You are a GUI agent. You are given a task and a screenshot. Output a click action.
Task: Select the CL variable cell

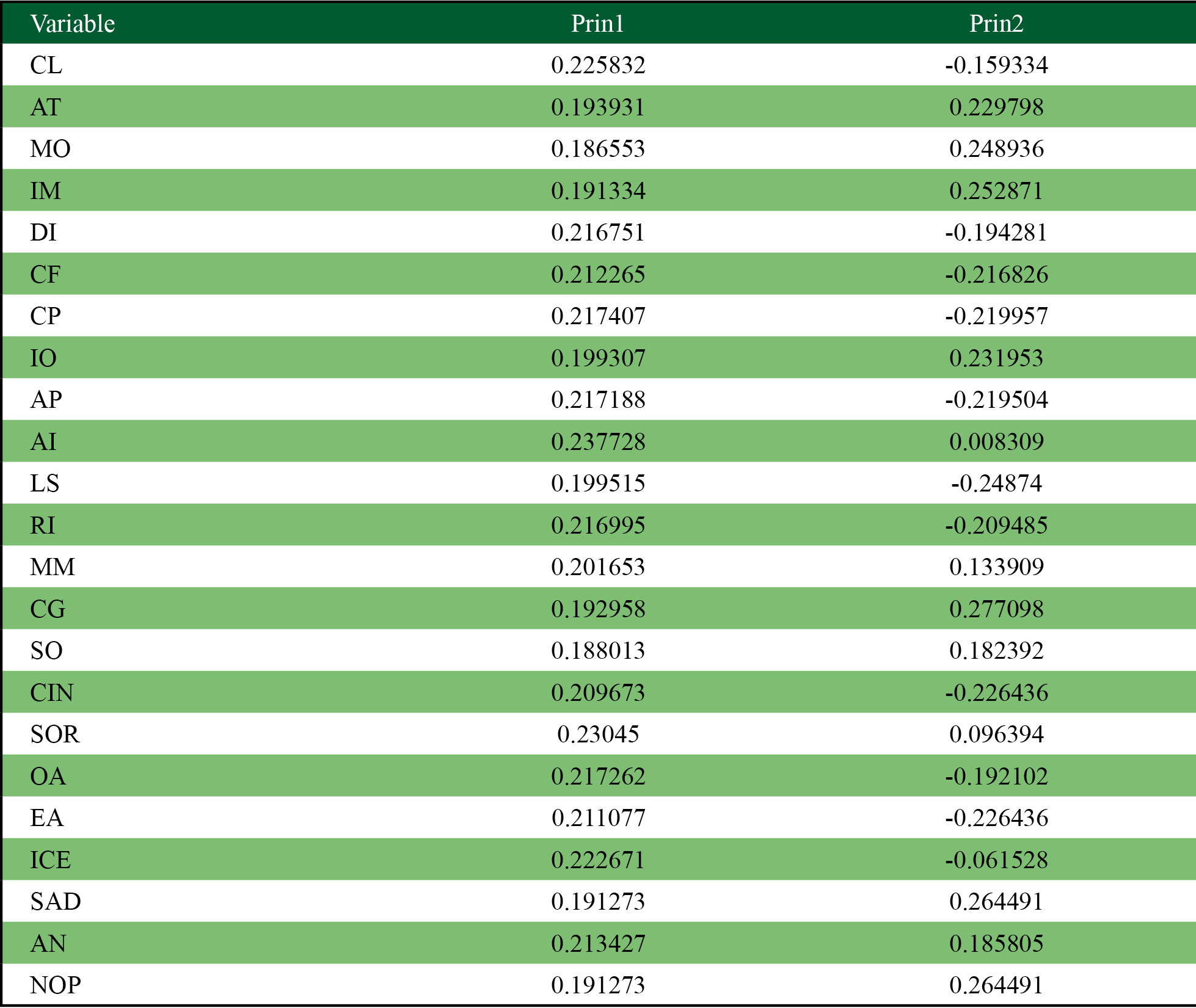point(46,65)
